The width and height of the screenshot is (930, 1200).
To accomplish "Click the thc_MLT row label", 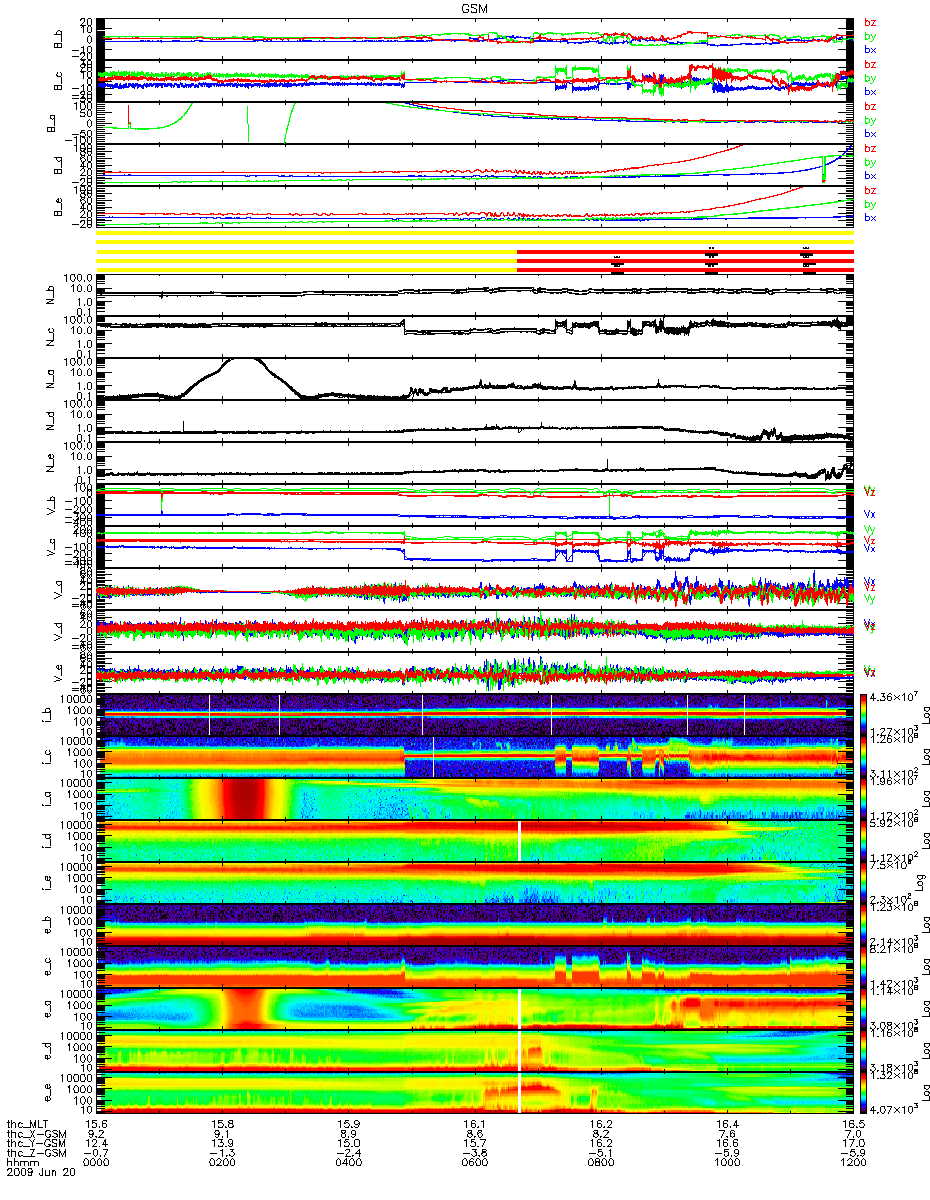I will pyautogui.click(x=27, y=1123).
